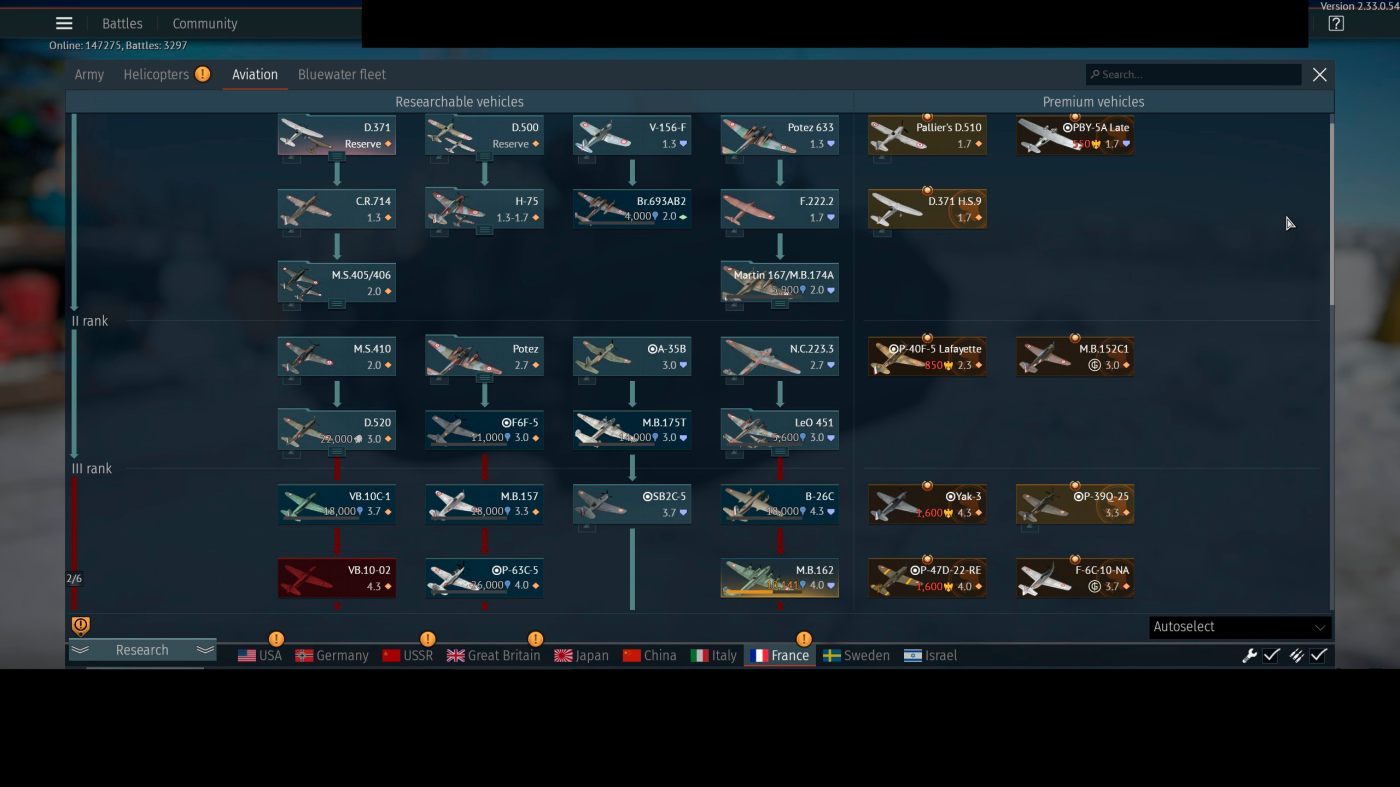Switch to the Sweden tech tree

[x=856, y=656]
